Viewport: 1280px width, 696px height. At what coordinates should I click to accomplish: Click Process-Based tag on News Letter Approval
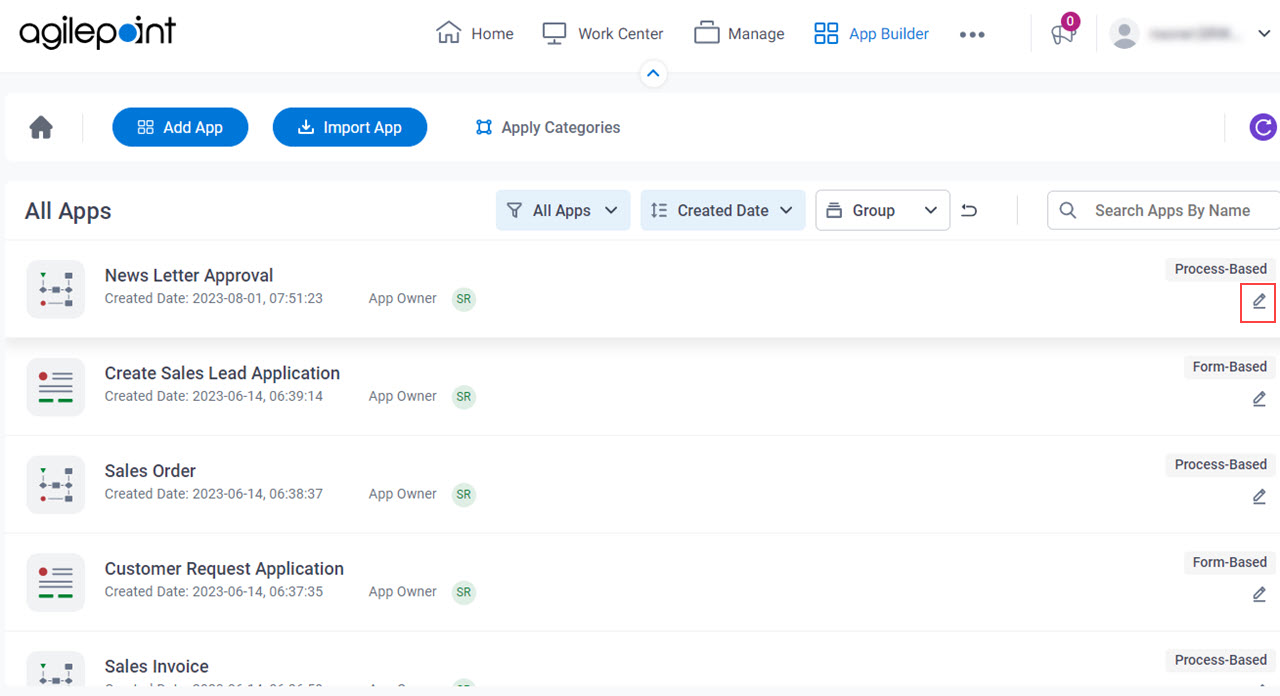pyautogui.click(x=1220, y=269)
